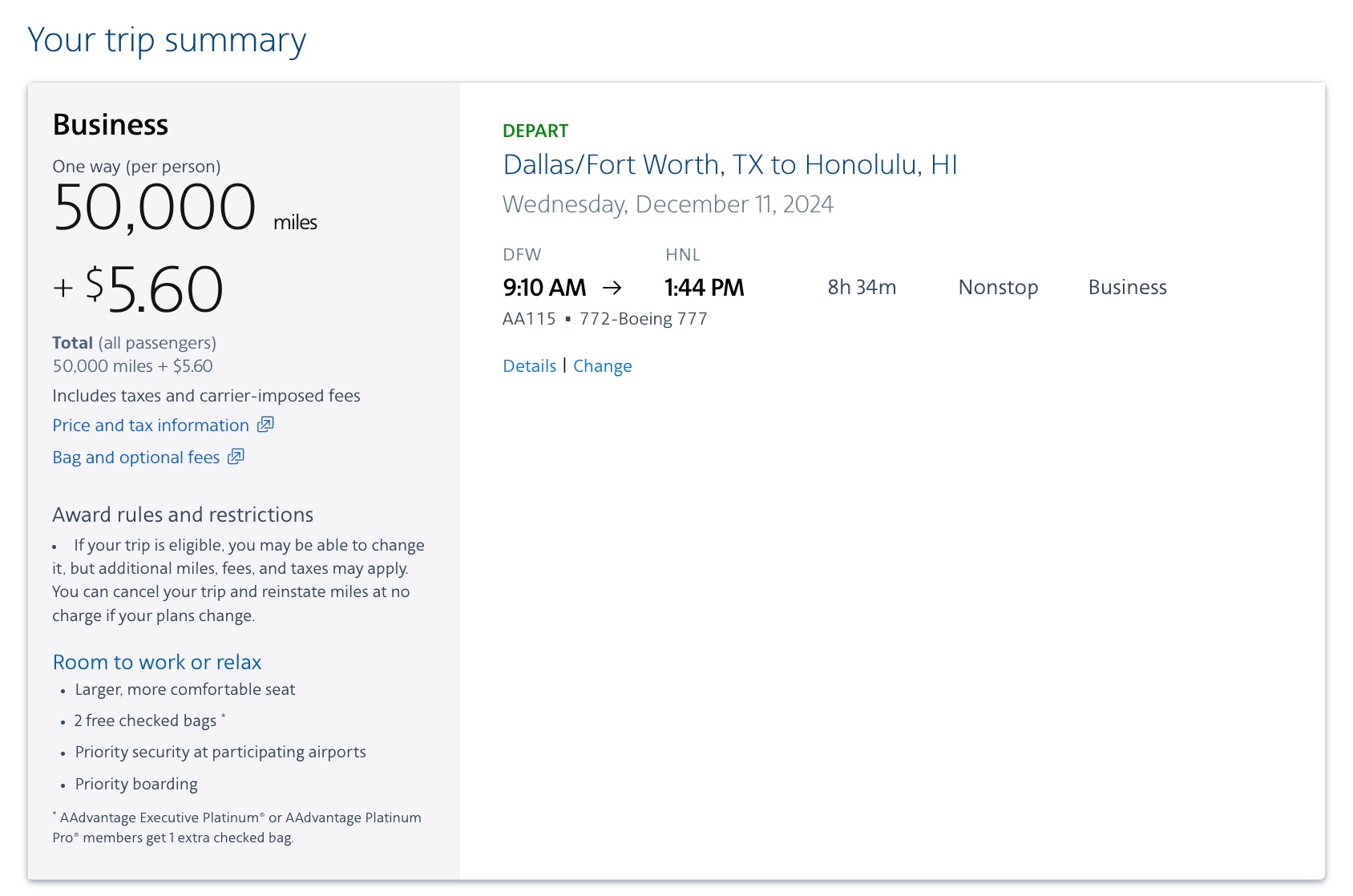Screen dimensions: 1353x896
Task: Click the bullet next to Priority security benefit
Action: [x=63, y=754]
